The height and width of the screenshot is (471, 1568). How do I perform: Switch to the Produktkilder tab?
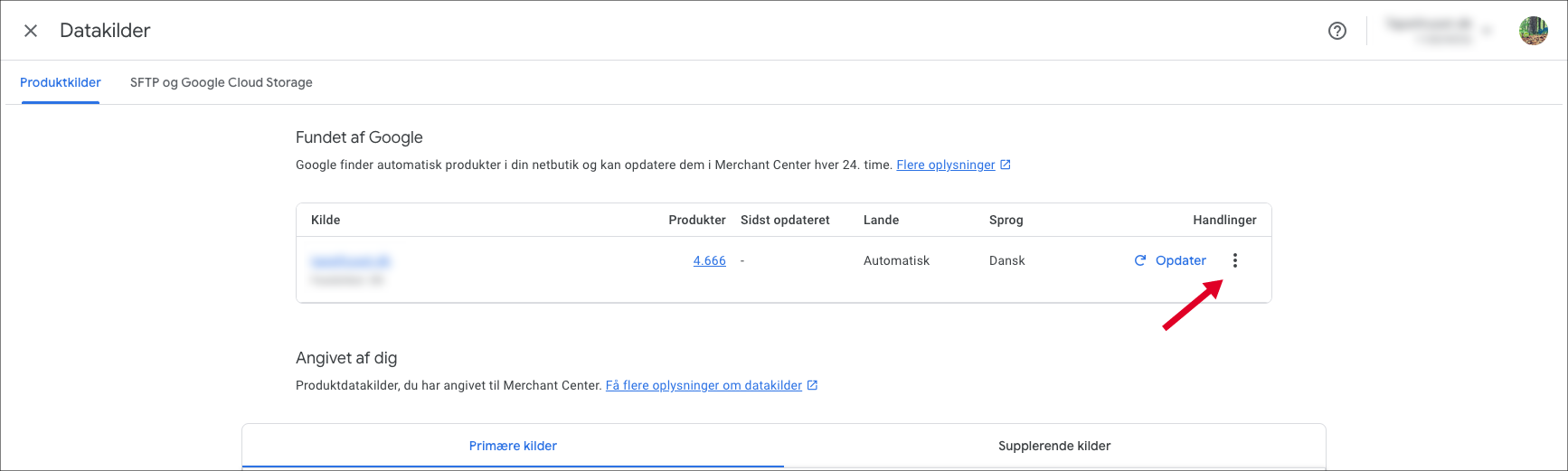(x=61, y=82)
